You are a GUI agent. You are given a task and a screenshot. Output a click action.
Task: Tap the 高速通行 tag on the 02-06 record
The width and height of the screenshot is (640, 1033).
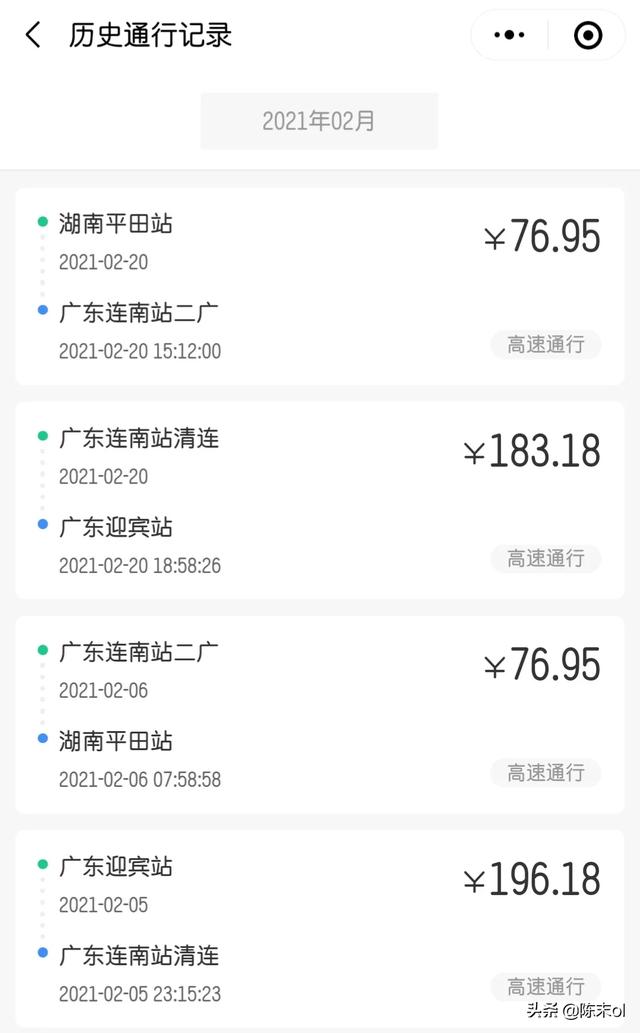(545, 772)
